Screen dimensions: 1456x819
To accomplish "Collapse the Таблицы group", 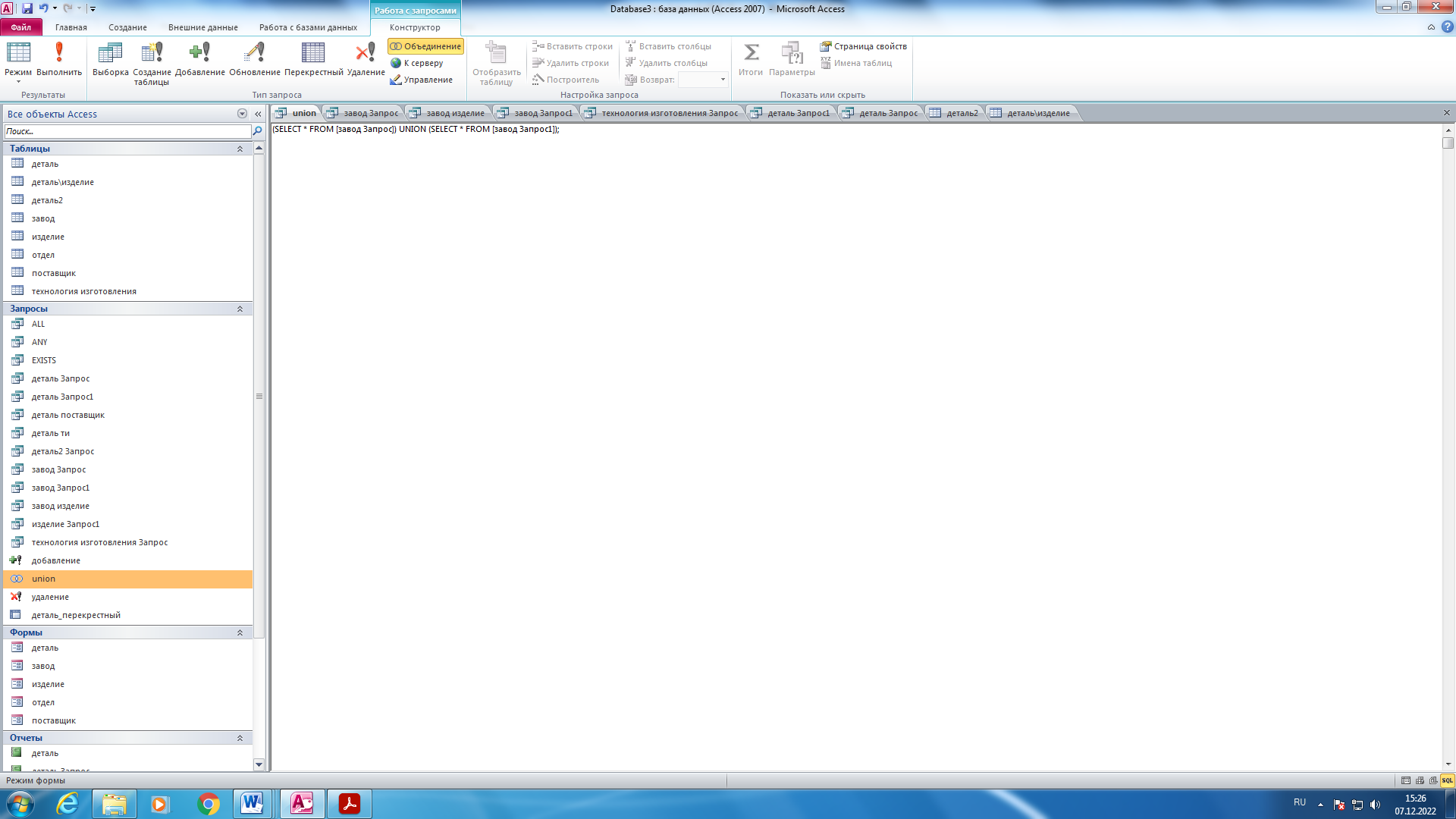I will pos(240,149).
